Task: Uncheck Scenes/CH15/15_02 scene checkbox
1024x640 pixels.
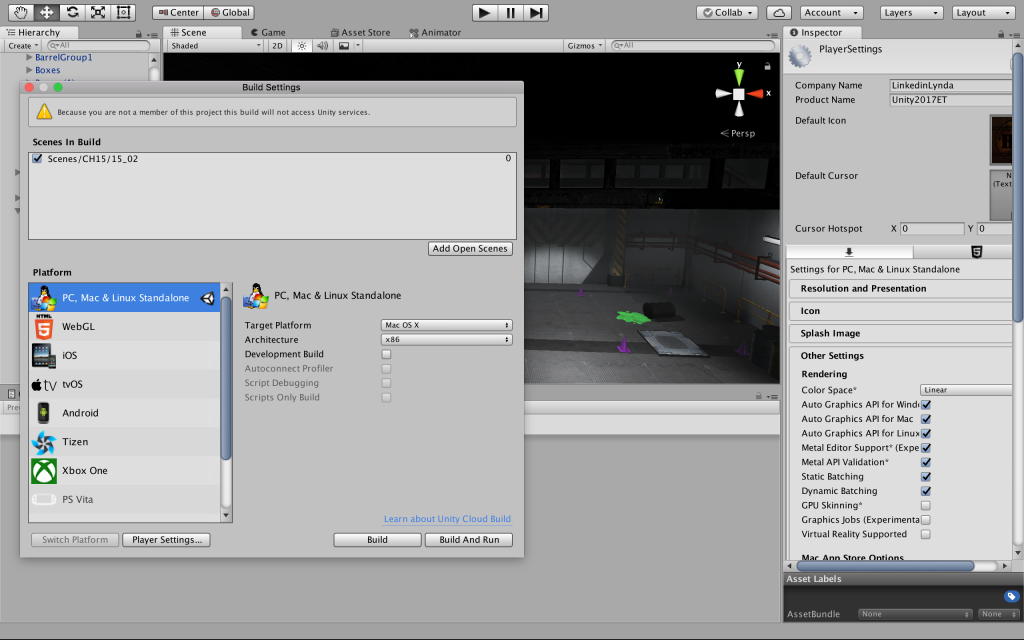Action: 37,159
